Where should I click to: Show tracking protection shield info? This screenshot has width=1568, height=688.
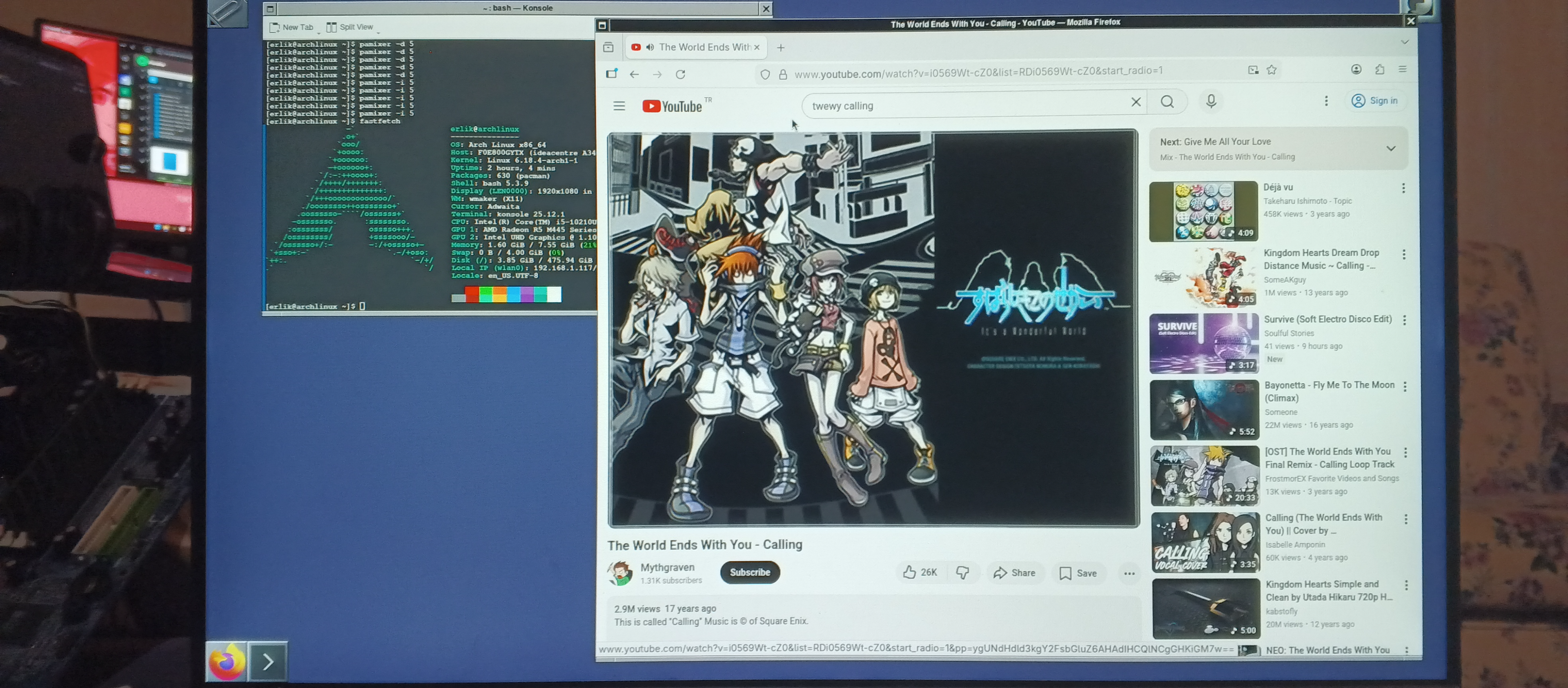pos(765,74)
